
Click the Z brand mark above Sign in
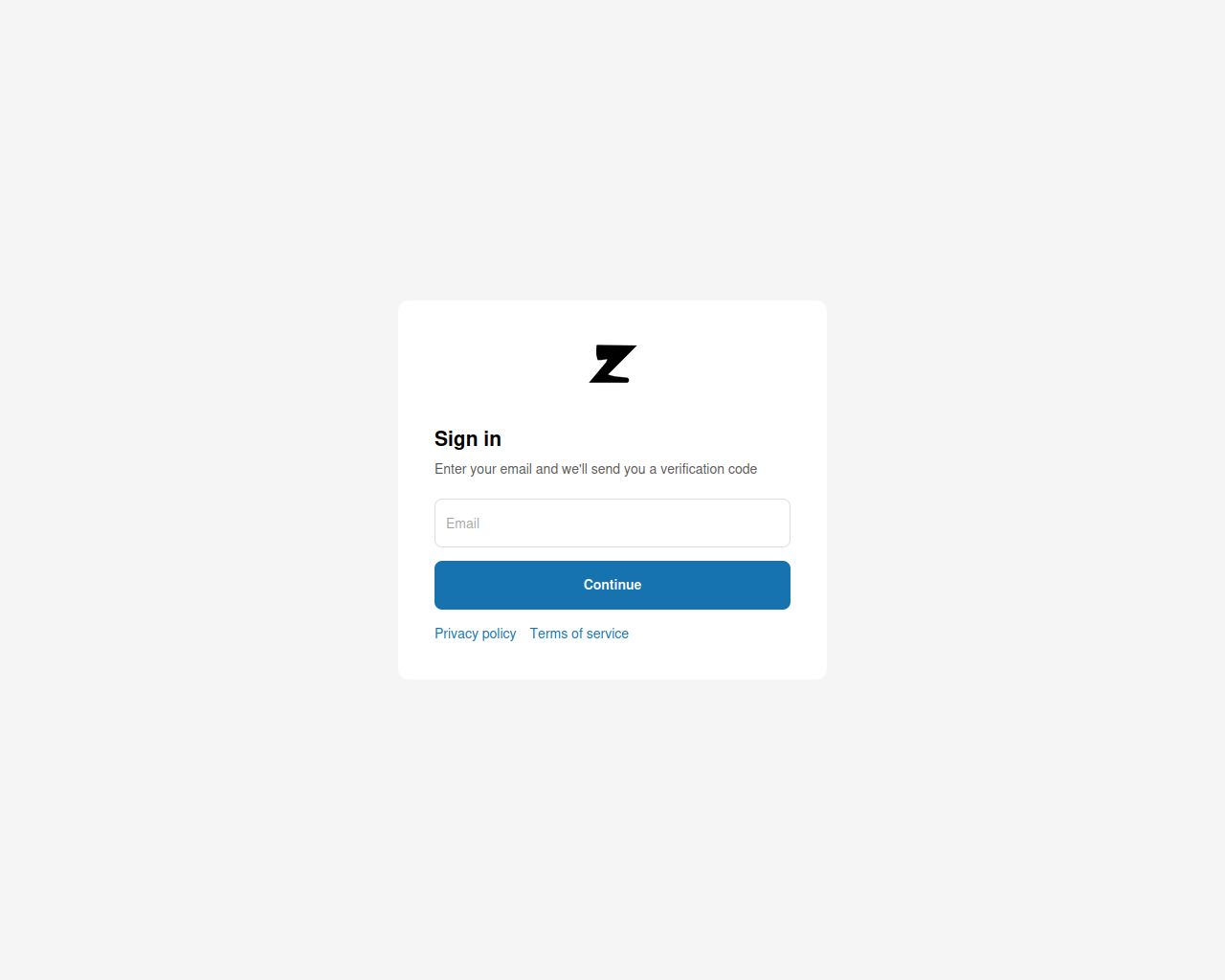coord(612,364)
